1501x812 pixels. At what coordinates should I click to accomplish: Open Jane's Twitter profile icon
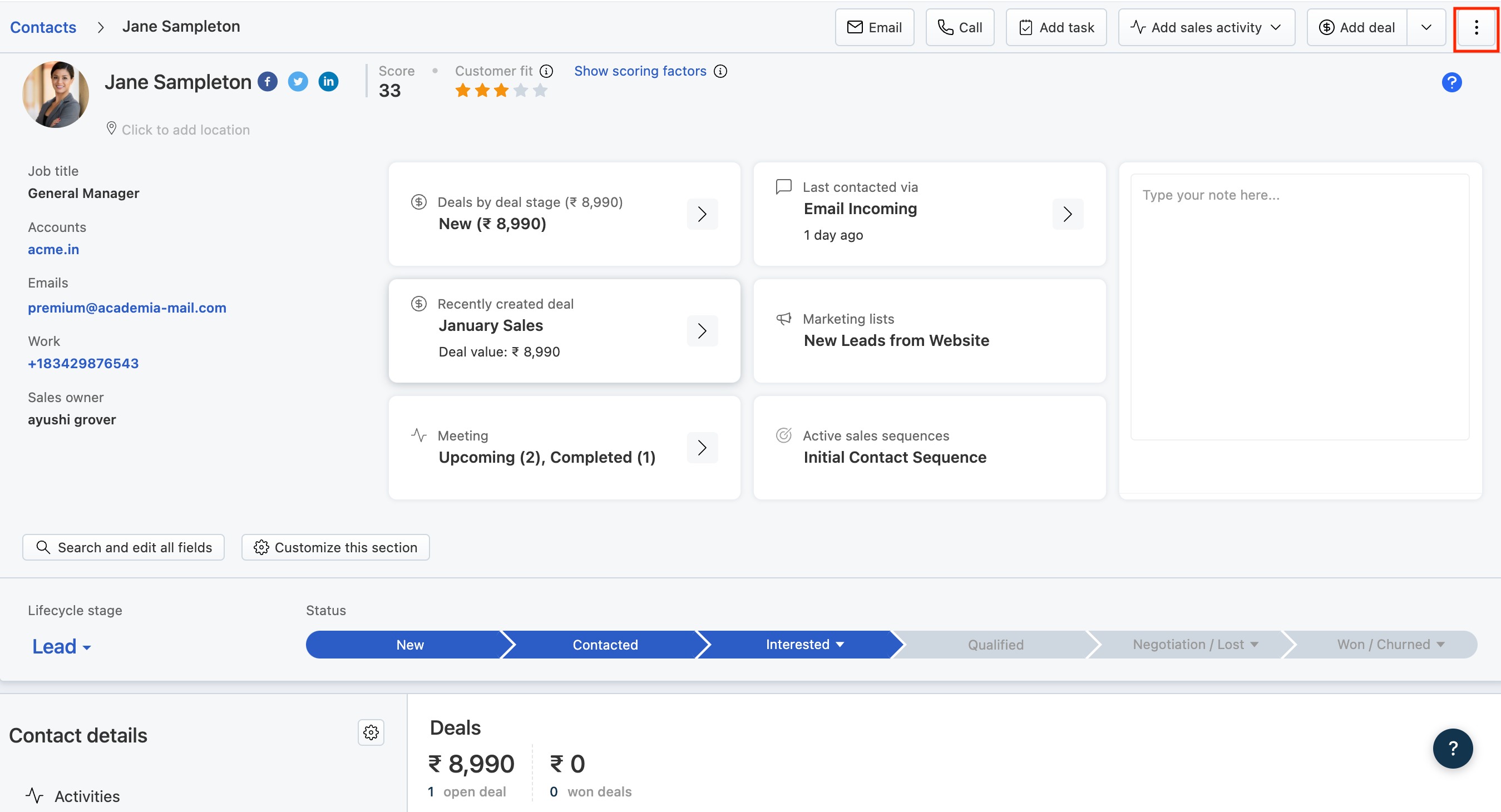click(x=298, y=82)
